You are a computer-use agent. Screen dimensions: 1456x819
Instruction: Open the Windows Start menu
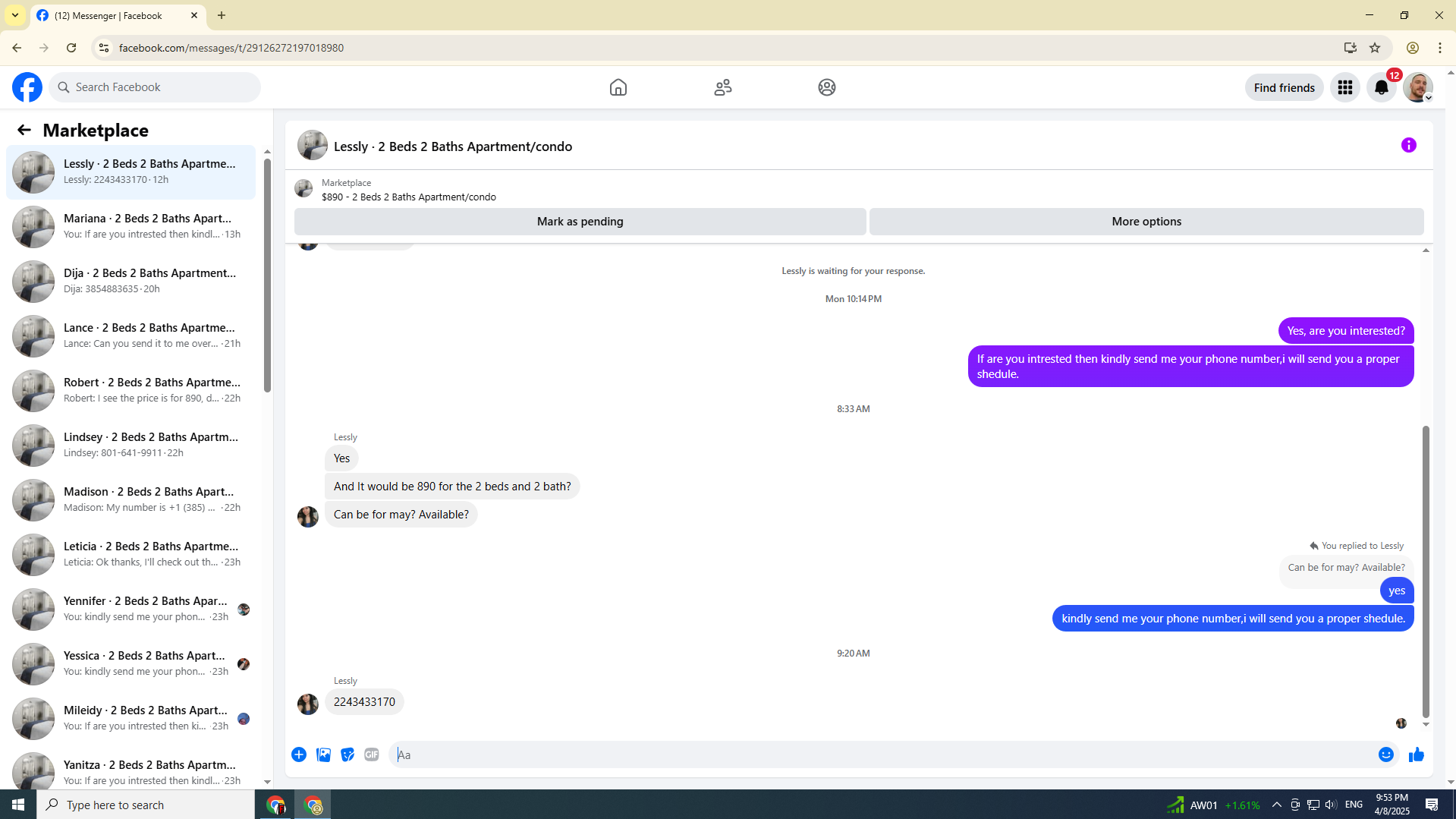click(x=18, y=805)
